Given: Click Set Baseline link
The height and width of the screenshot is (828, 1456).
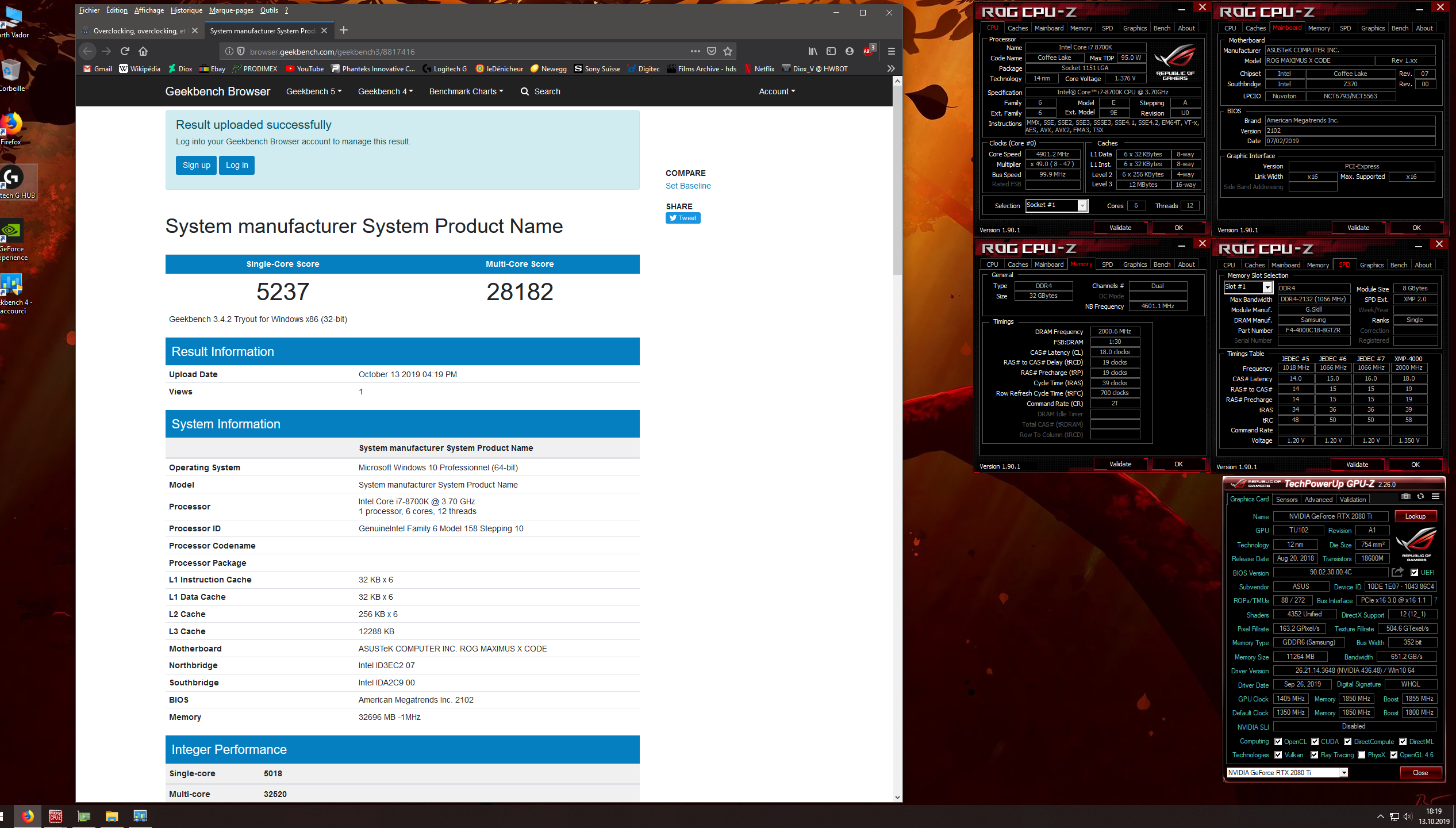Looking at the screenshot, I should (x=688, y=186).
